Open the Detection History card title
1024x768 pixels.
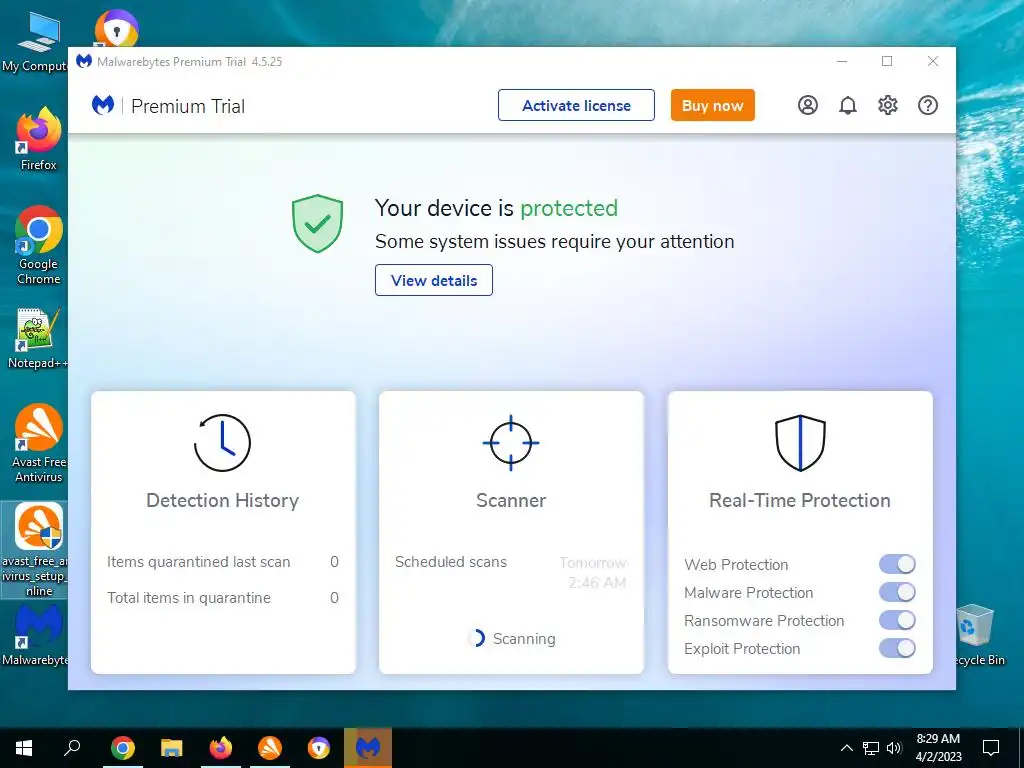coord(223,500)
